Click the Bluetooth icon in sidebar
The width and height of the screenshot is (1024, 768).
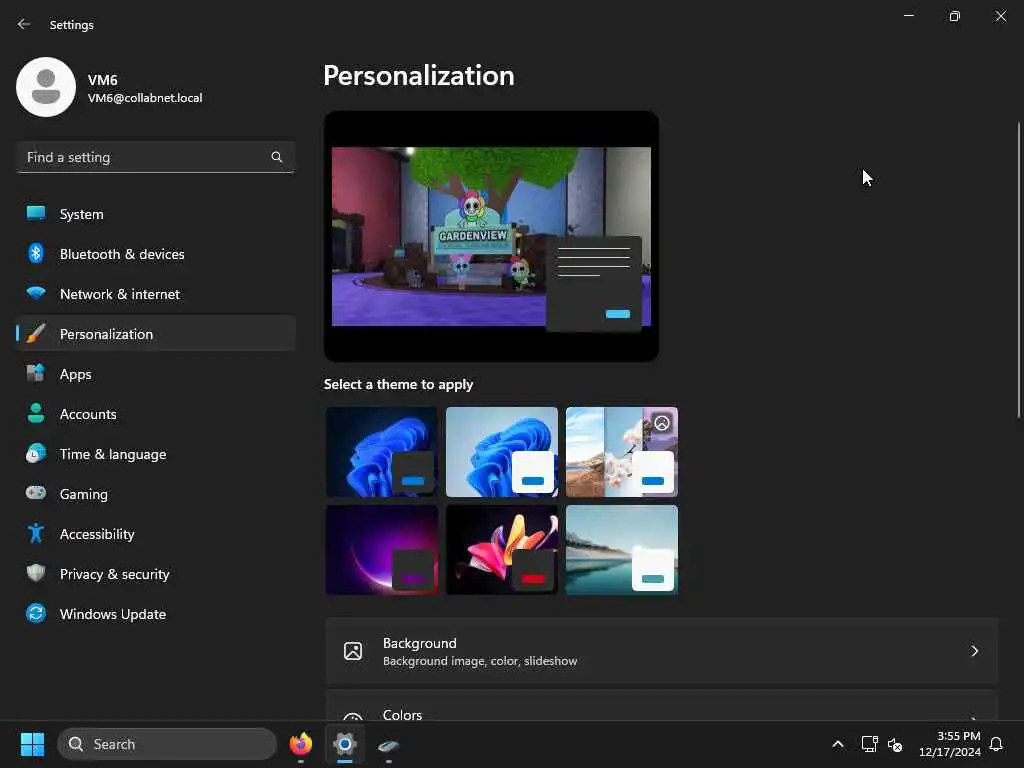(36, 253)
